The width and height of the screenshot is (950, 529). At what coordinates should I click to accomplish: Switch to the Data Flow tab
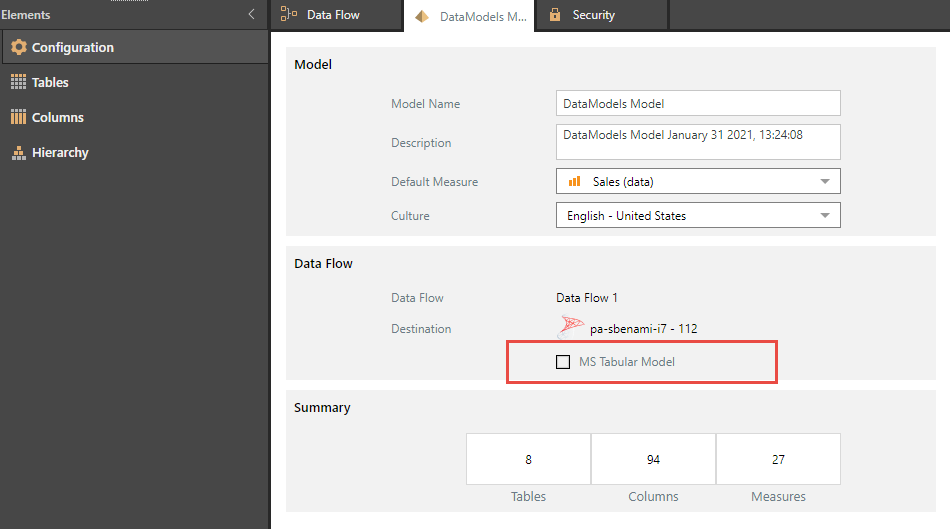click(333, 15)
